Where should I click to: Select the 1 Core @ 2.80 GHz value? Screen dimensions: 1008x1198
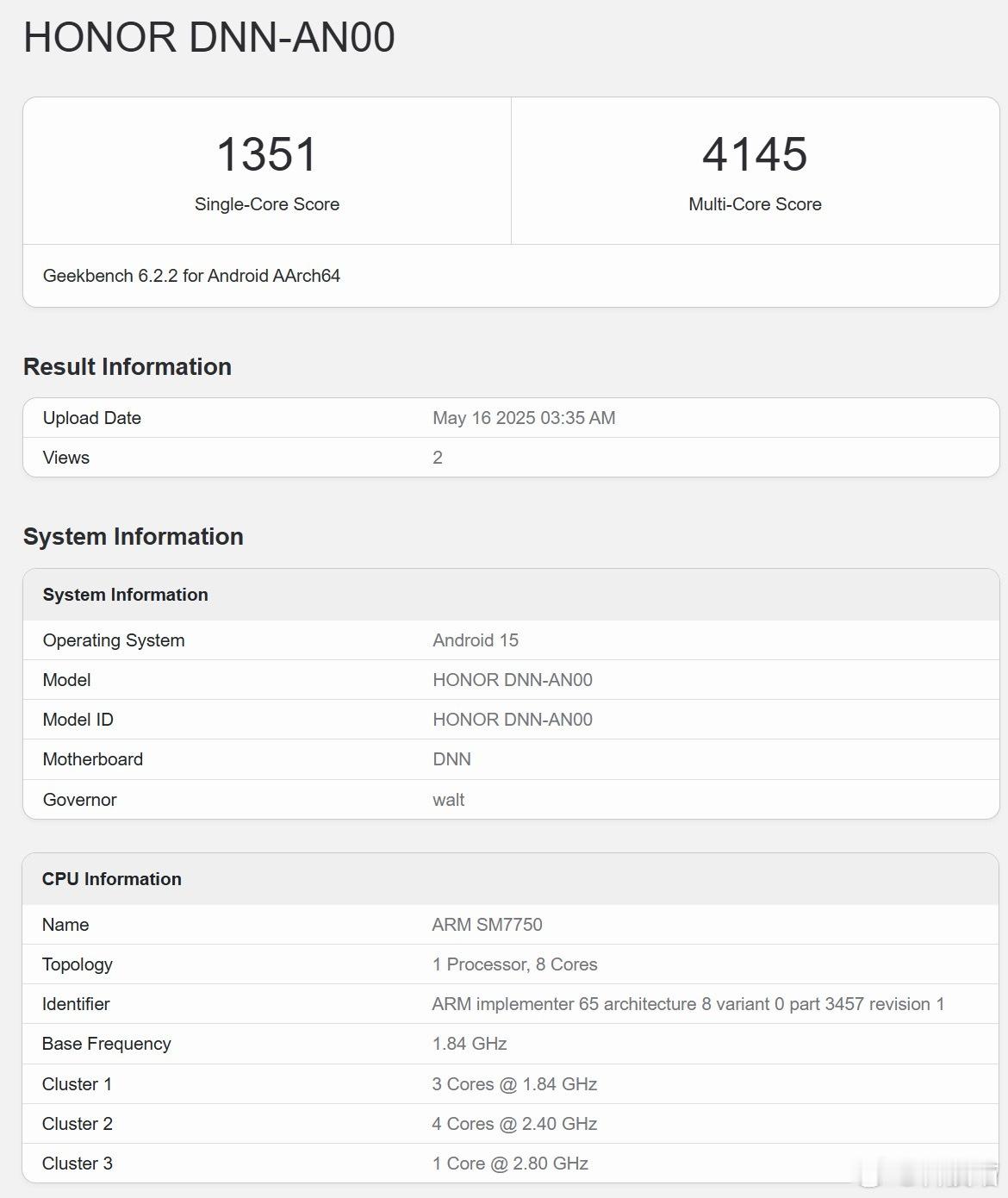click(510, 1164)
